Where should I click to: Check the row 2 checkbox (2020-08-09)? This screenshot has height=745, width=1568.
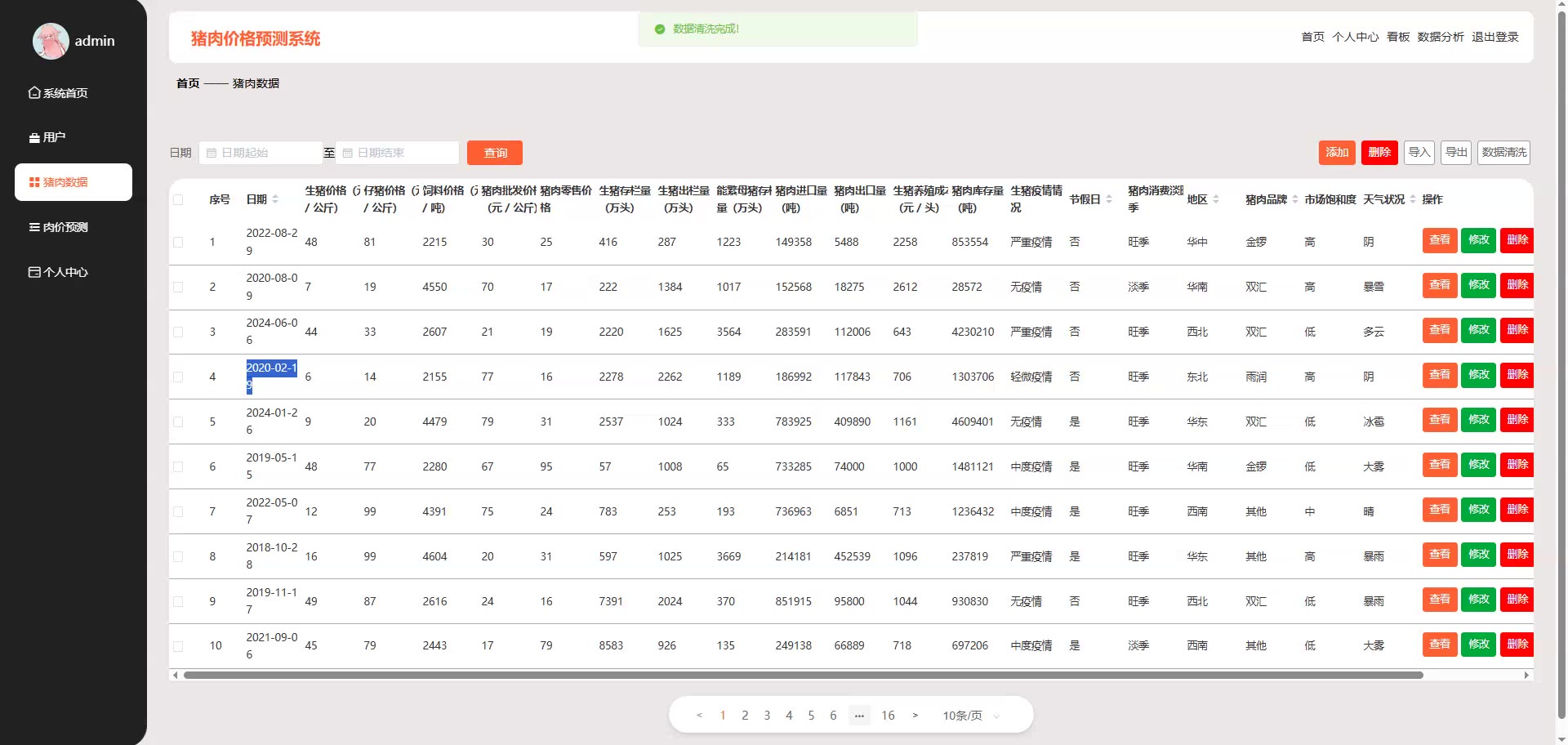pyautogui.click(x=178, y=288)
